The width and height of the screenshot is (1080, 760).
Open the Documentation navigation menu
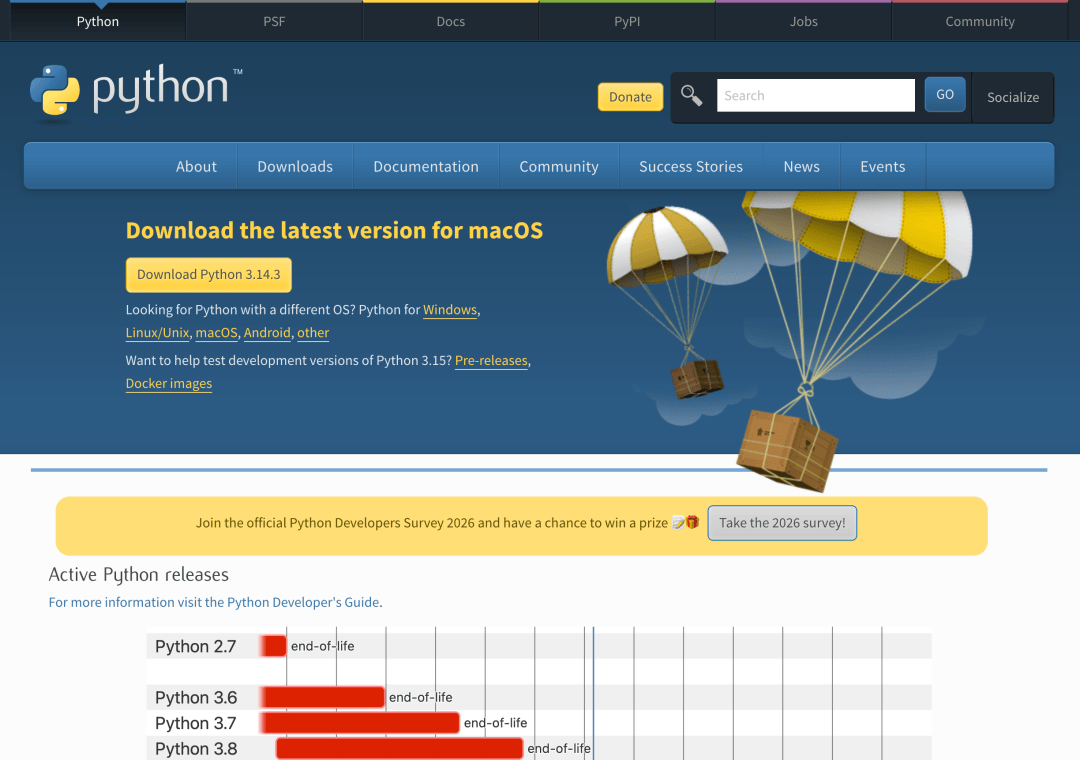pos(426,166)
